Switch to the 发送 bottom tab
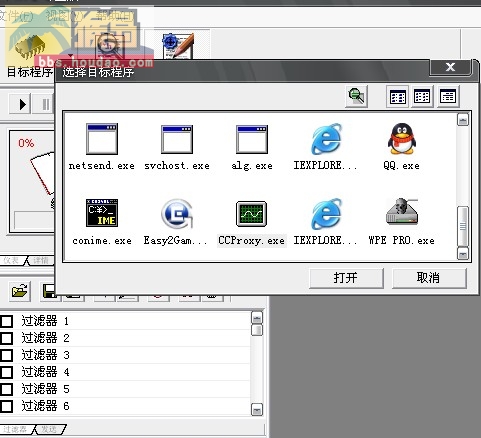The image size is (481, 438). [x=50, y=429]
